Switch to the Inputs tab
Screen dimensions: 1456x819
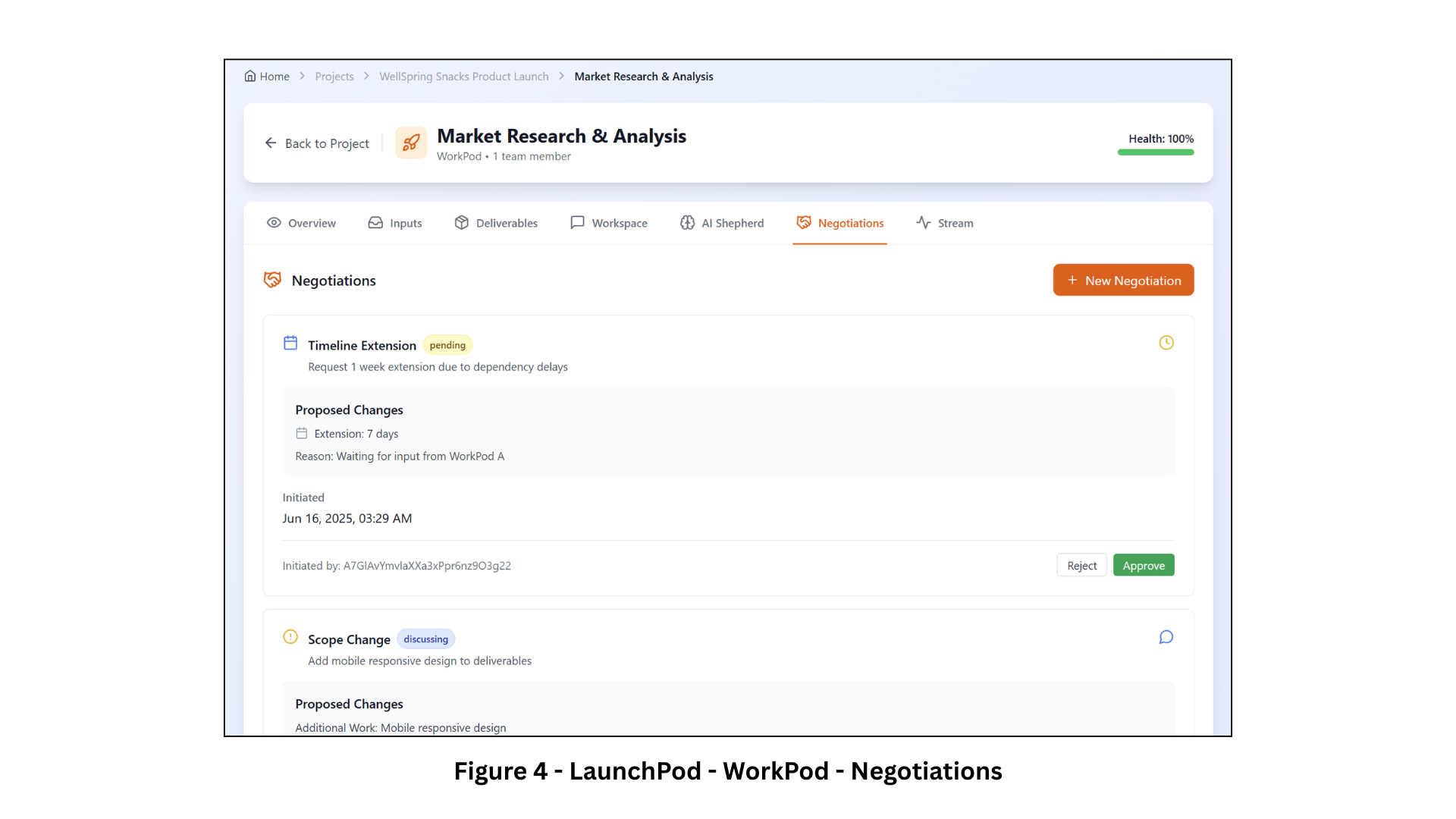pos(395,223)
